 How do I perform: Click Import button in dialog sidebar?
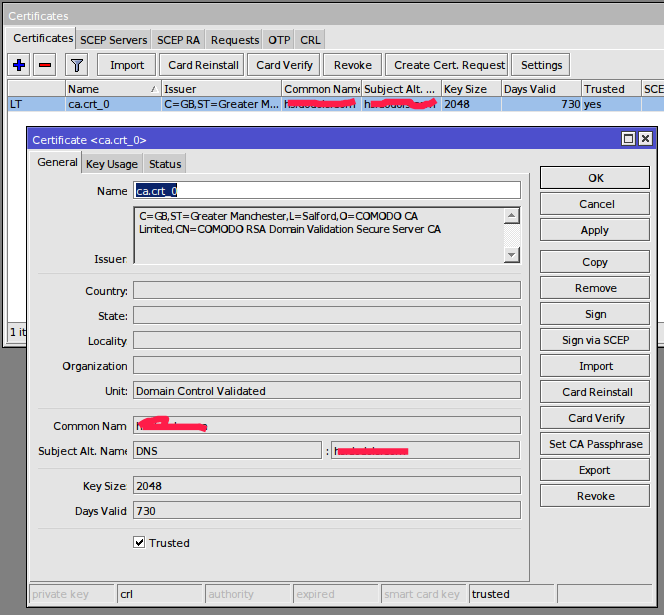click(595, 366)
